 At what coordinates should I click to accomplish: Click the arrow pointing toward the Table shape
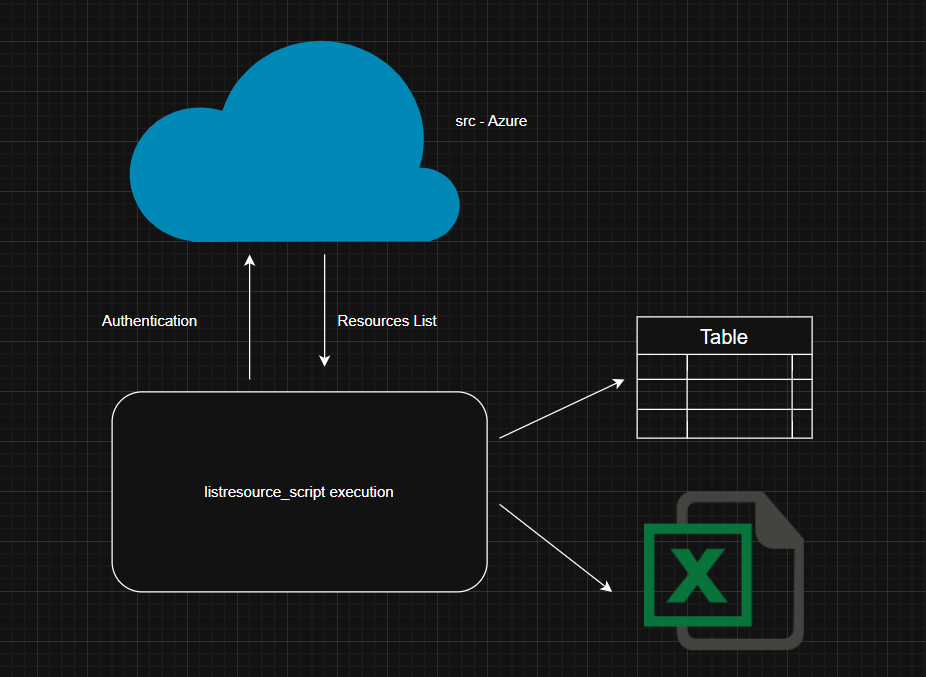560,410
